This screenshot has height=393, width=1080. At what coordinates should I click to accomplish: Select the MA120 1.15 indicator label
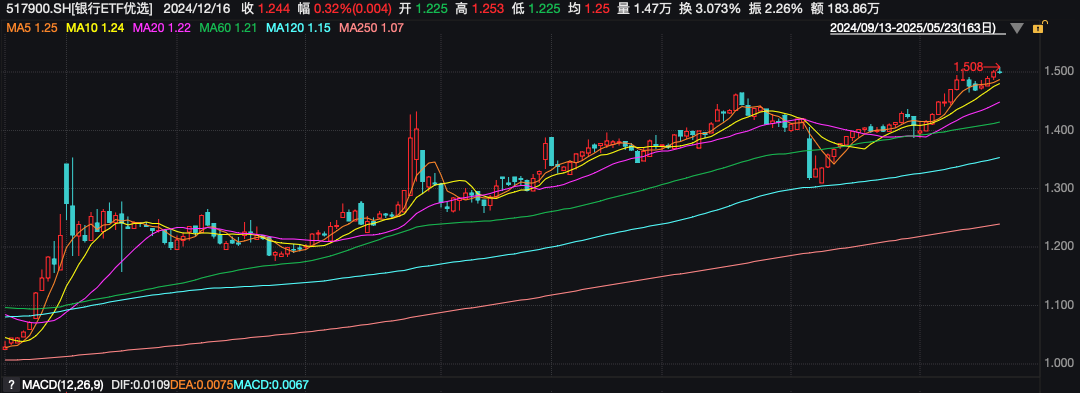pos(298,28)
